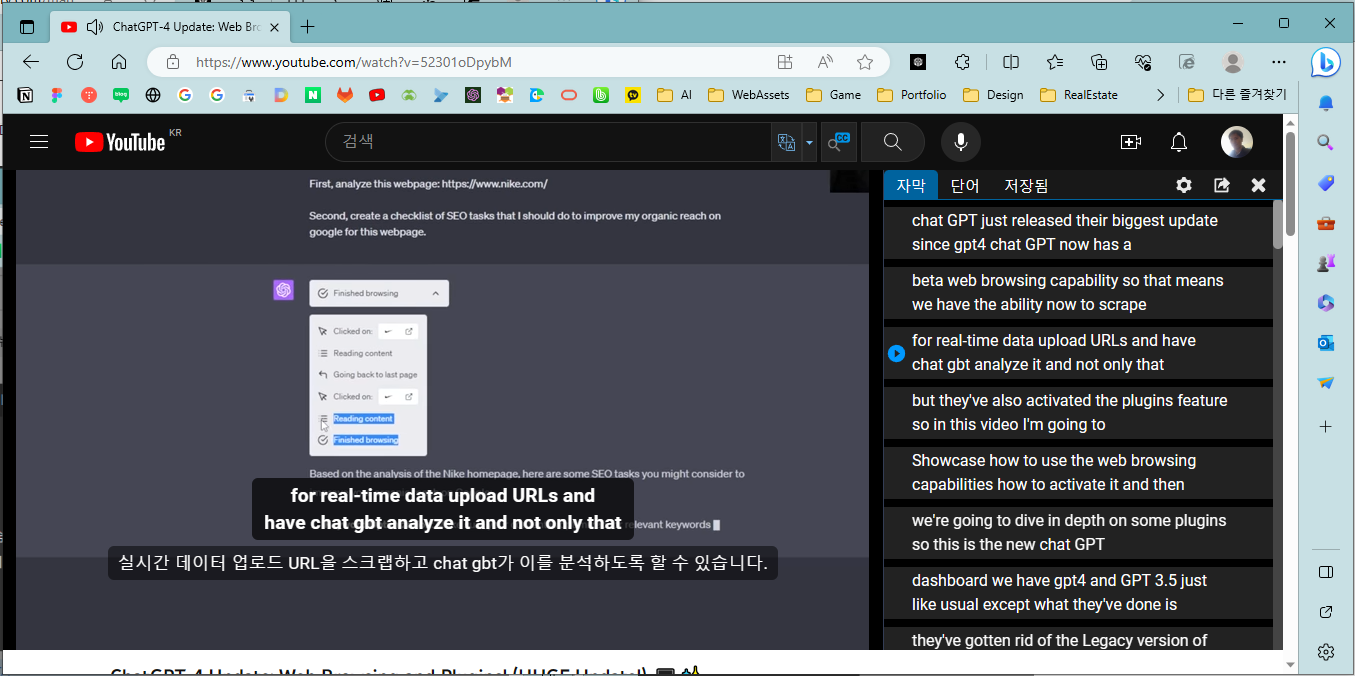Viewport: 1355px width, 676px height.
Task: Open the Favorites list button
Action: coord(1055,62)
